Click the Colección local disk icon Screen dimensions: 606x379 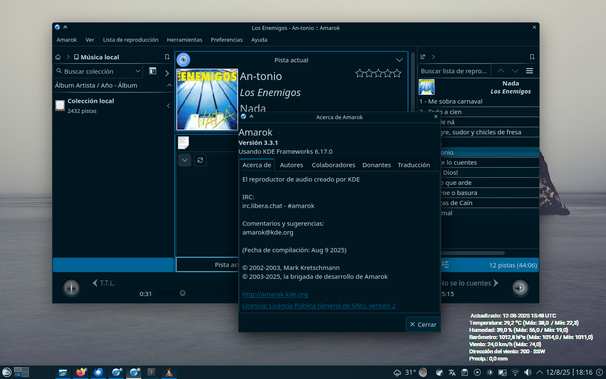coord(60,105)
